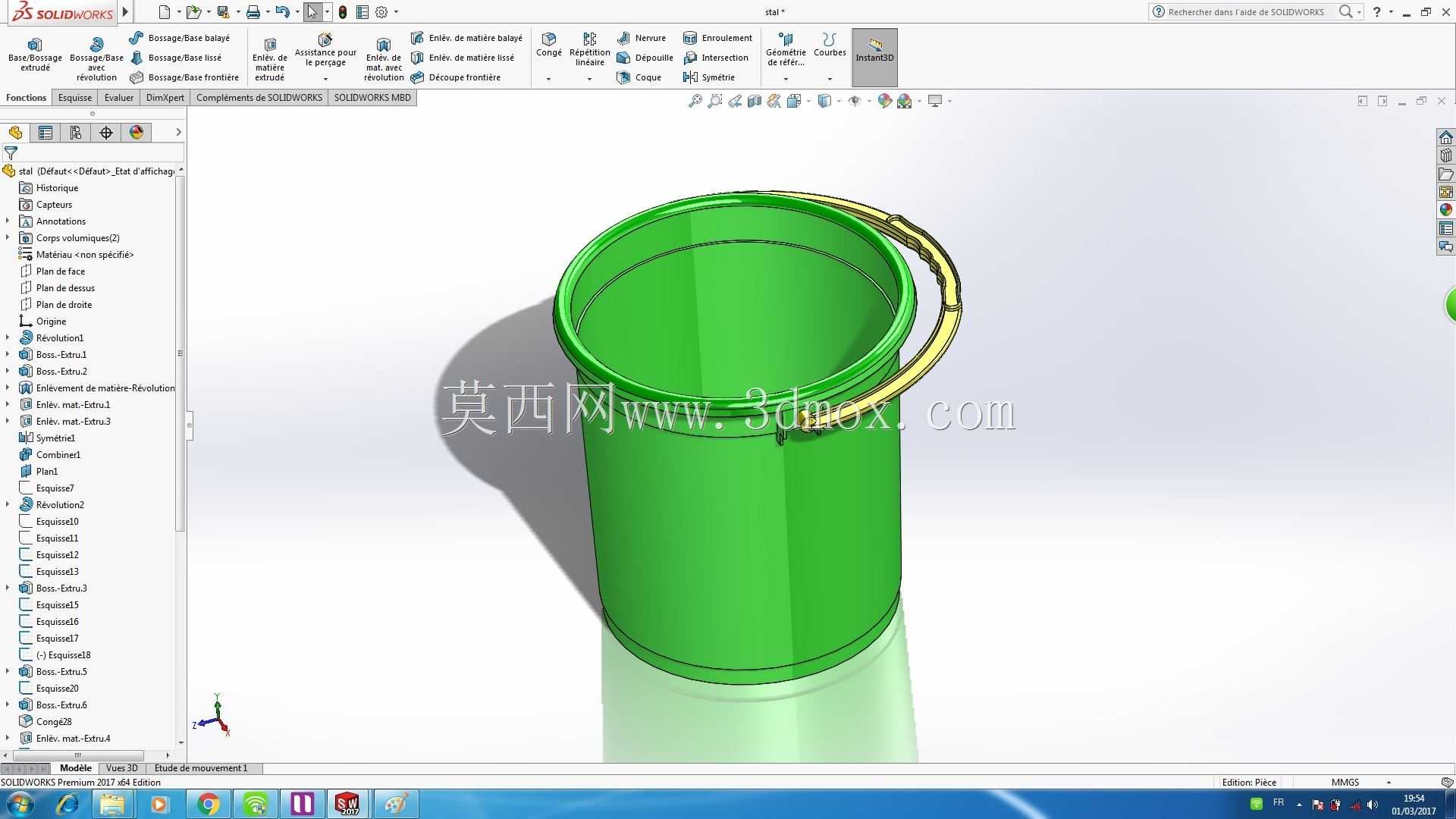Image resolution: width=1456 pixels, height=819 pixels.
Task: Select Enlèv. de mat. avec révolution
Action: click(384, 58)
